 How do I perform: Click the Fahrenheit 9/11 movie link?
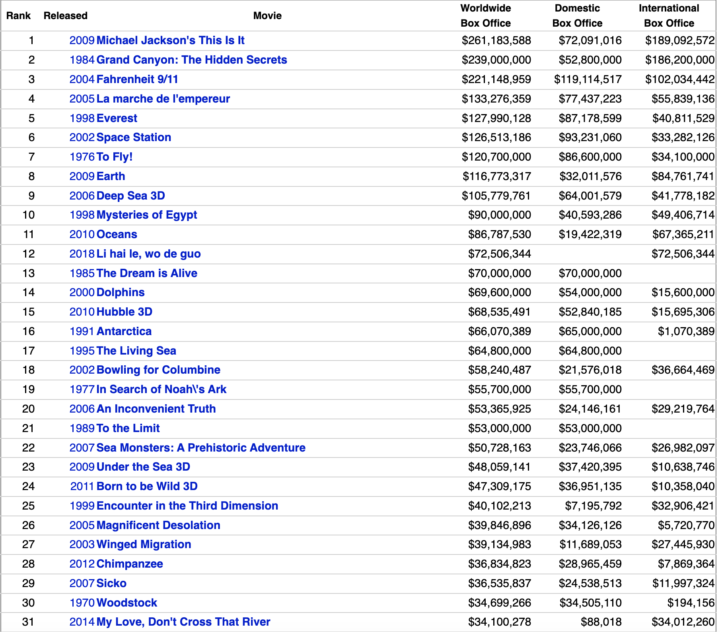137,79
